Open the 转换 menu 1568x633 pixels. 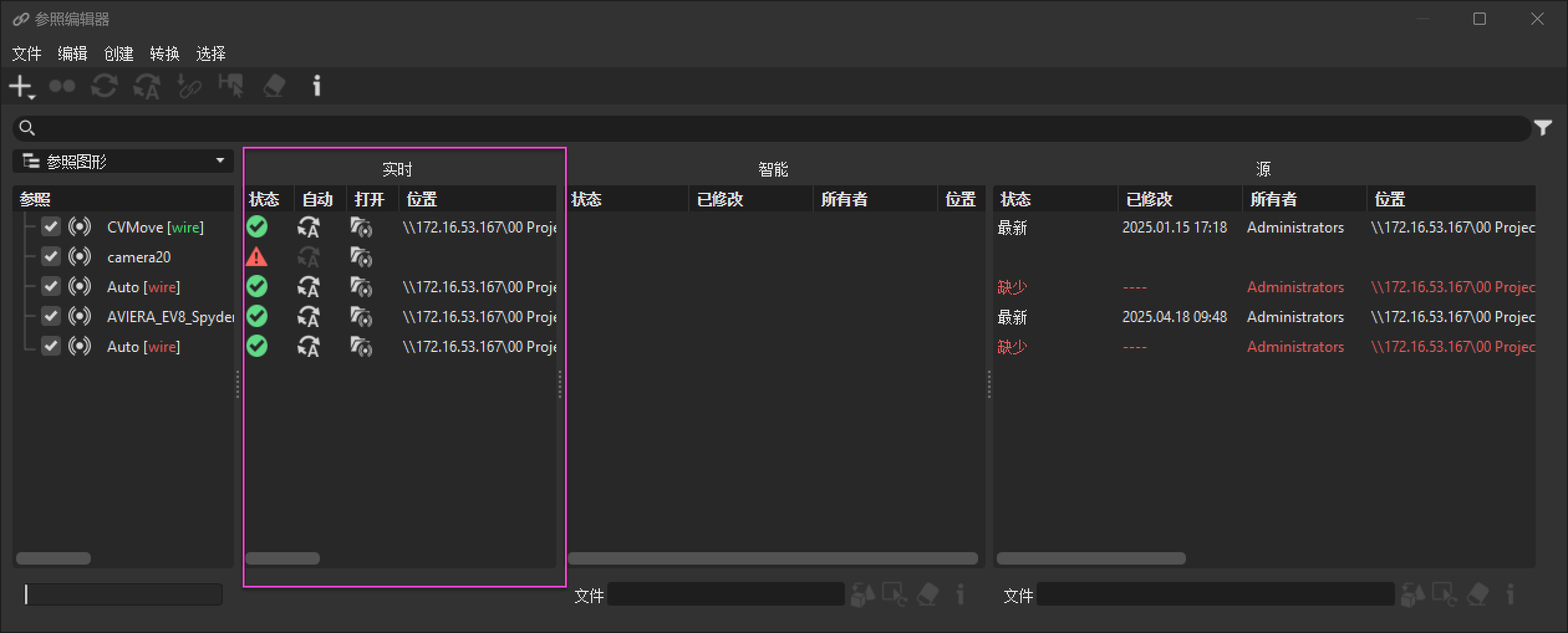[x=165, y=53]
